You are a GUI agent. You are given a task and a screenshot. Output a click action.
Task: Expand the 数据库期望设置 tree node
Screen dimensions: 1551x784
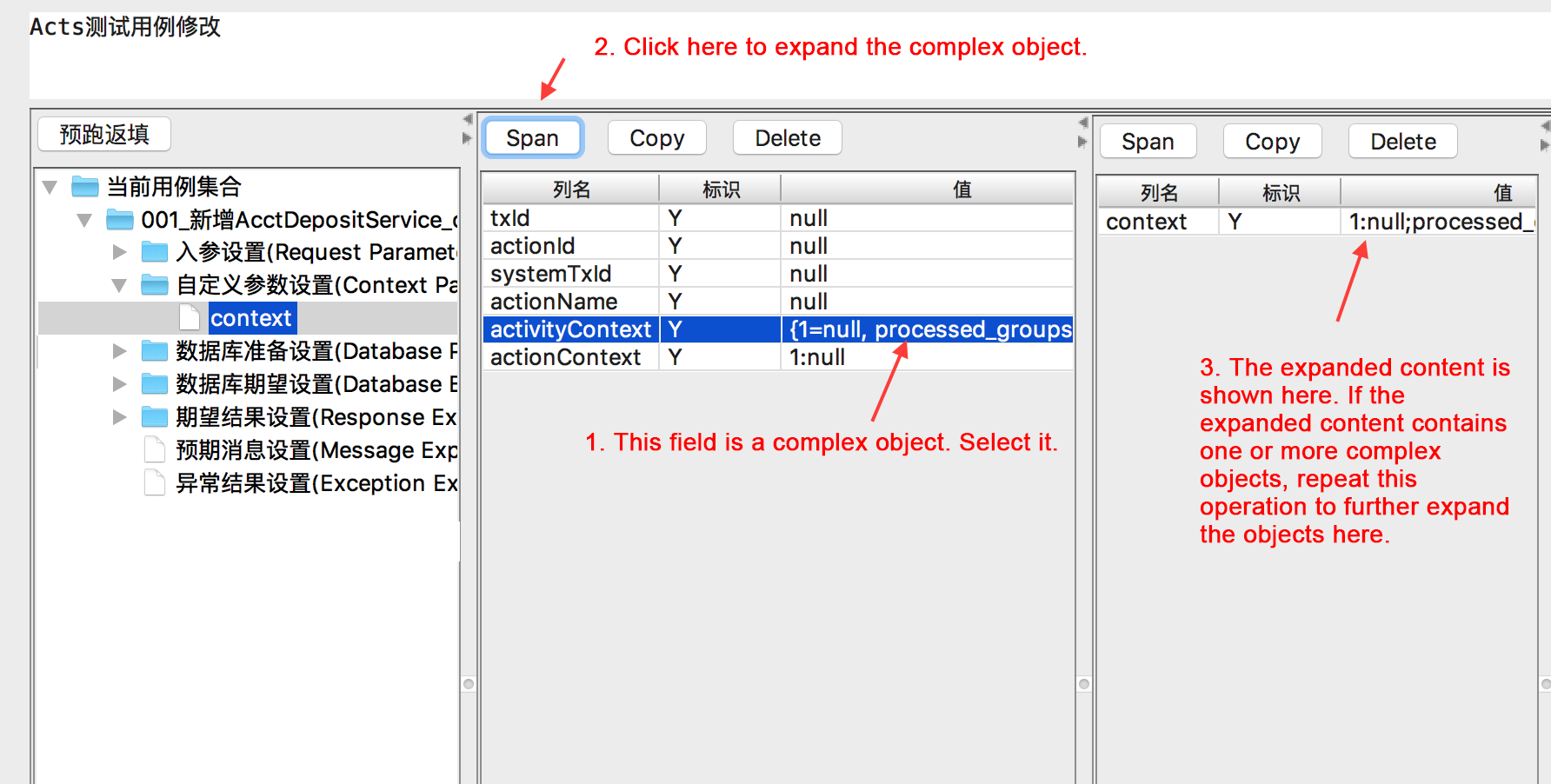pyautogui.click(x=119, y=383)
